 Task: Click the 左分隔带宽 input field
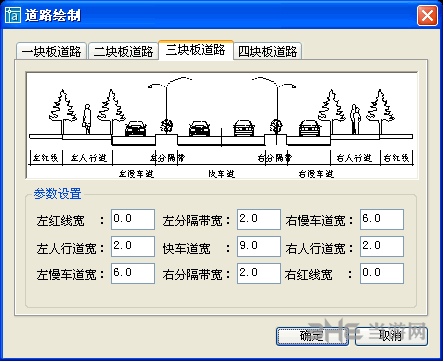click(x=259, y=219)
